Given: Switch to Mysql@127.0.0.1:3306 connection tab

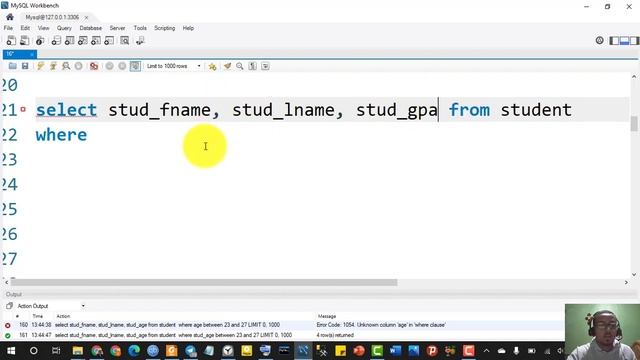Looking at the screenshot, I should pos(52,17).
